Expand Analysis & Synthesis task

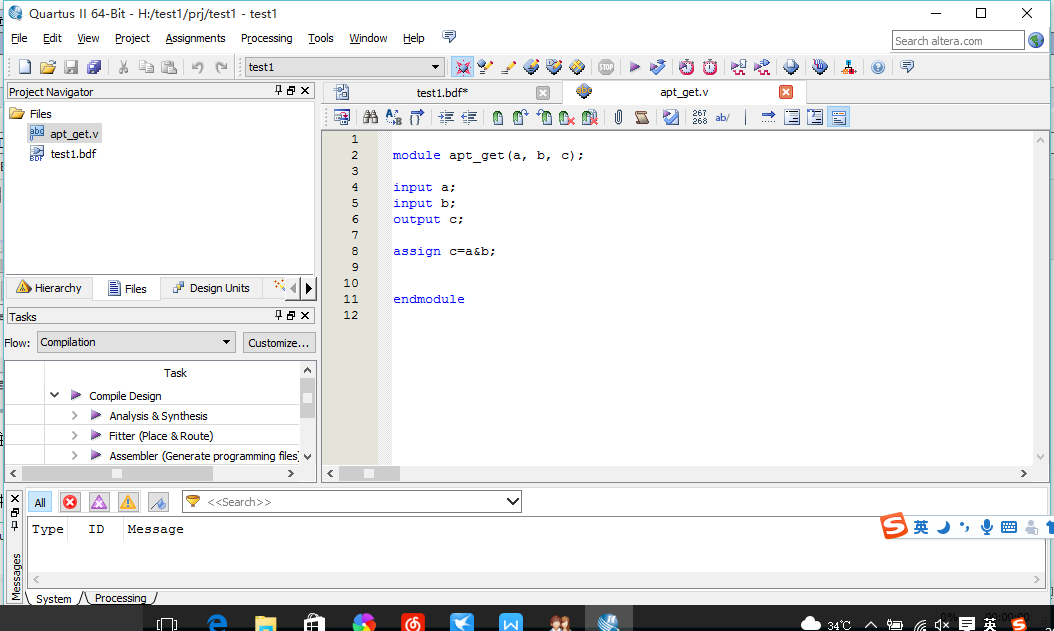point(75,415)
